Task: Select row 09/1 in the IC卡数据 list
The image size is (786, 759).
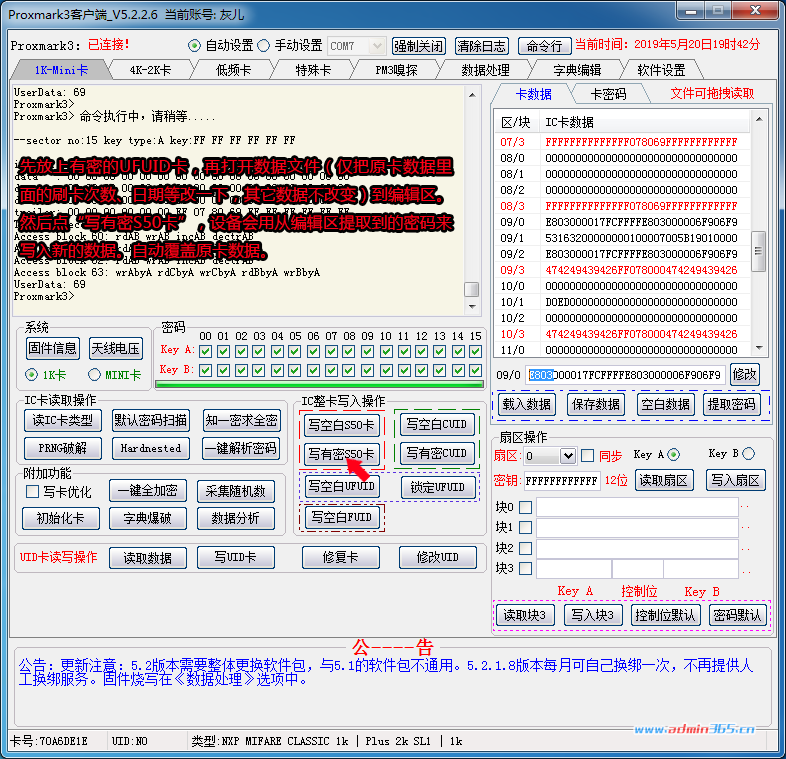Action: [x=621, y=238]
